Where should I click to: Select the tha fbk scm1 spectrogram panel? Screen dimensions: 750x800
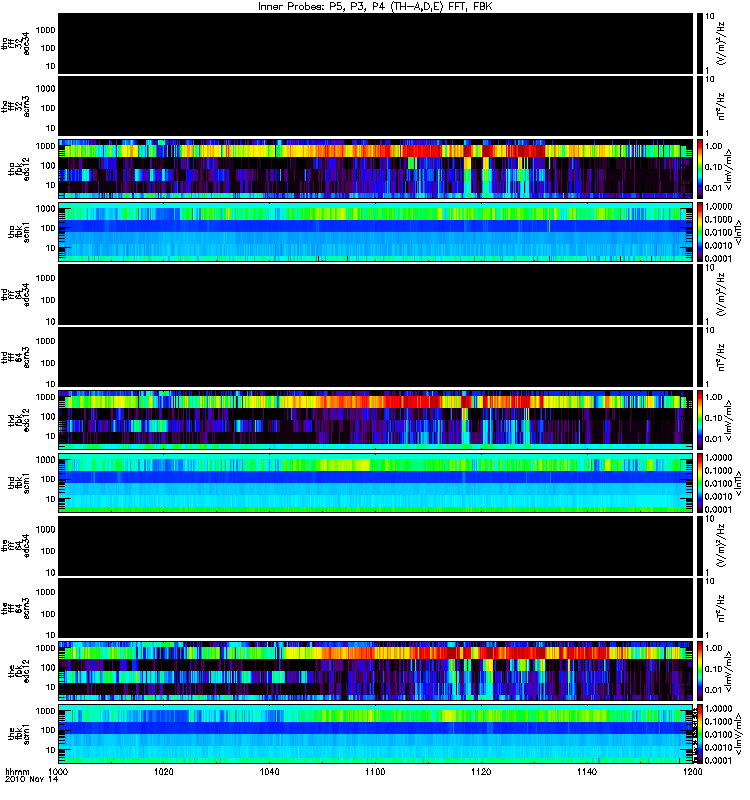click(376, 232)
